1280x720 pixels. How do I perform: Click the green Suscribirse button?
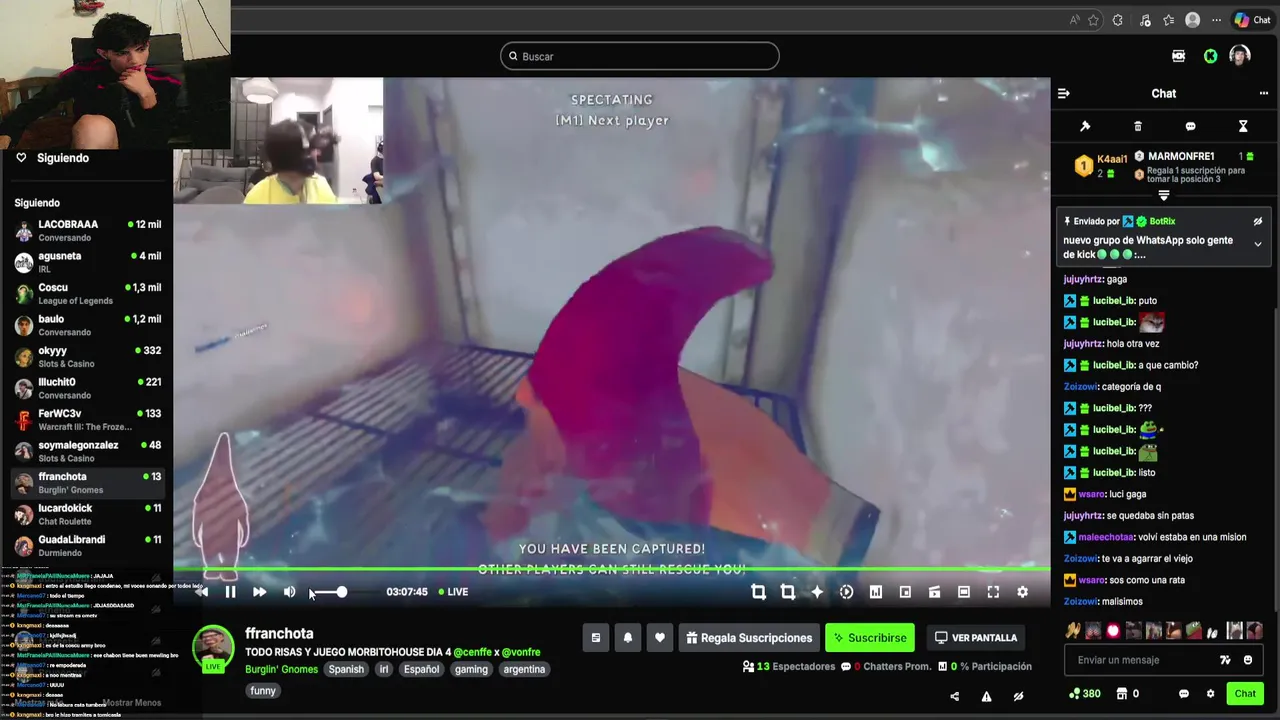[x=870, y=638]
